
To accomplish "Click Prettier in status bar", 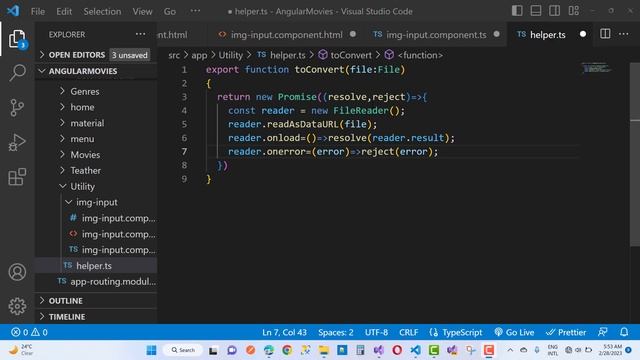I will 566,332.
